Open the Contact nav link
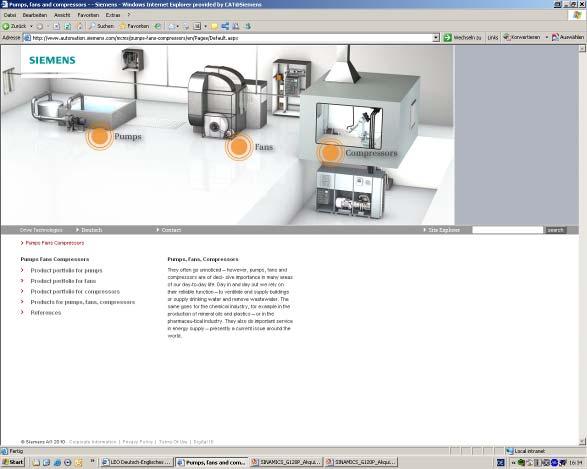587x469 pixels. 169,230
